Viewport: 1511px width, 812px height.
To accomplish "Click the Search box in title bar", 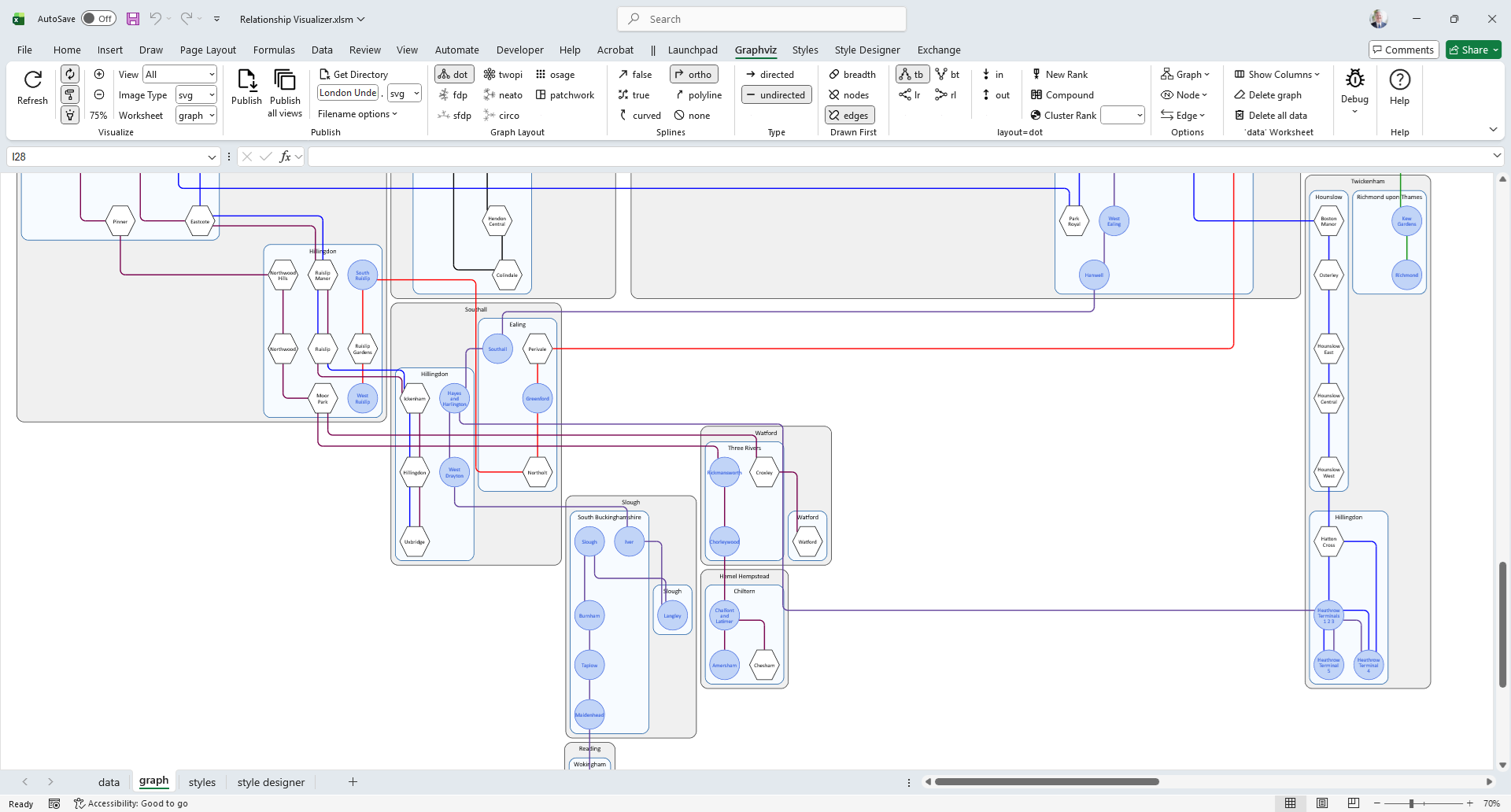I will [762, 19].
